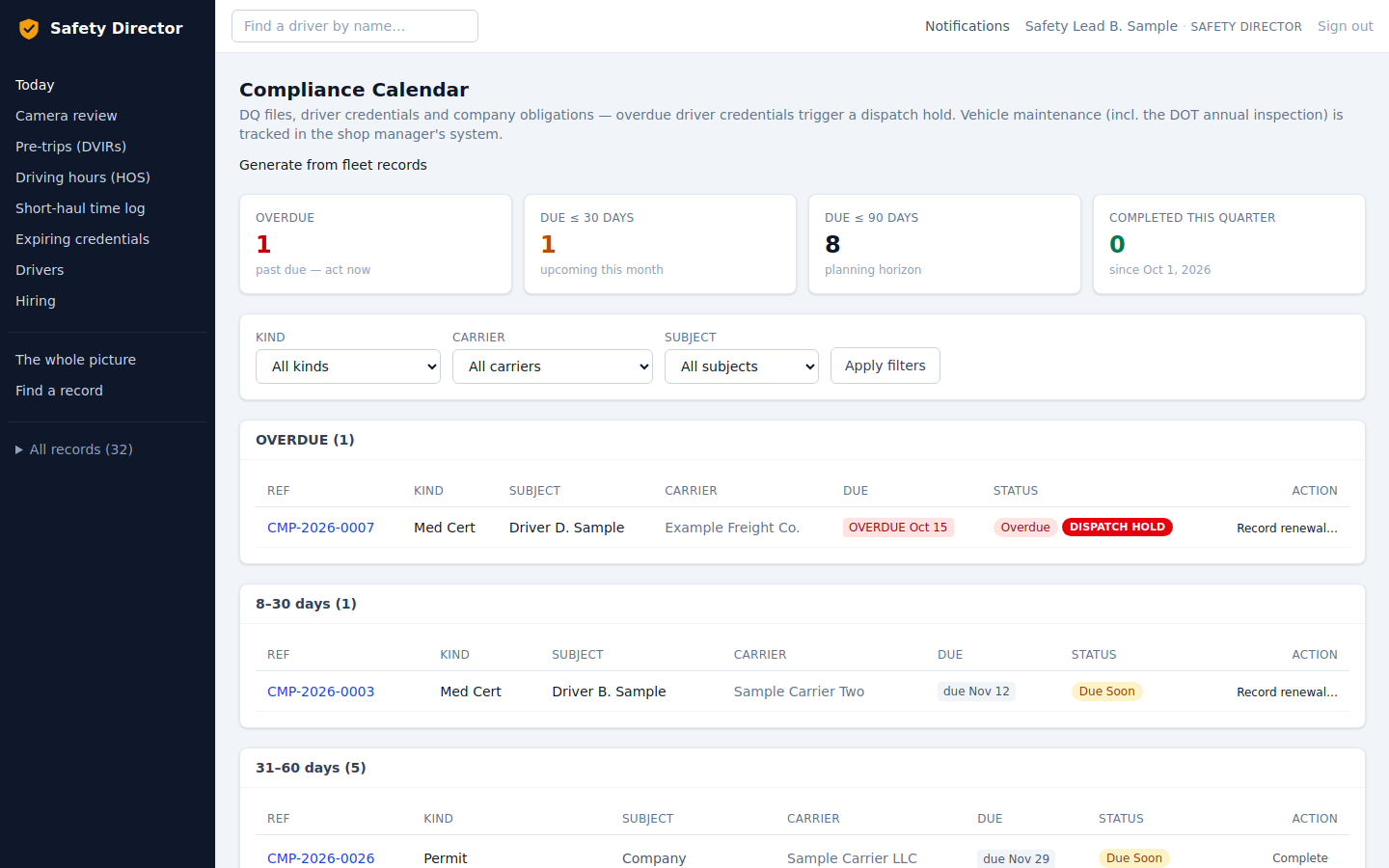Click the OVERDUE Oct 15 due badge

click(x=898, y=528)
